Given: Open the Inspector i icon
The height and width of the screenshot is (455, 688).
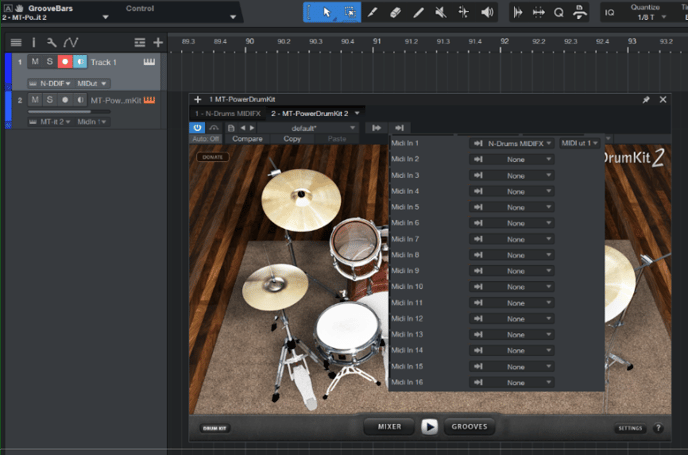Looking at the screenshot, I should pyautogui.click(x=33, y=42).
